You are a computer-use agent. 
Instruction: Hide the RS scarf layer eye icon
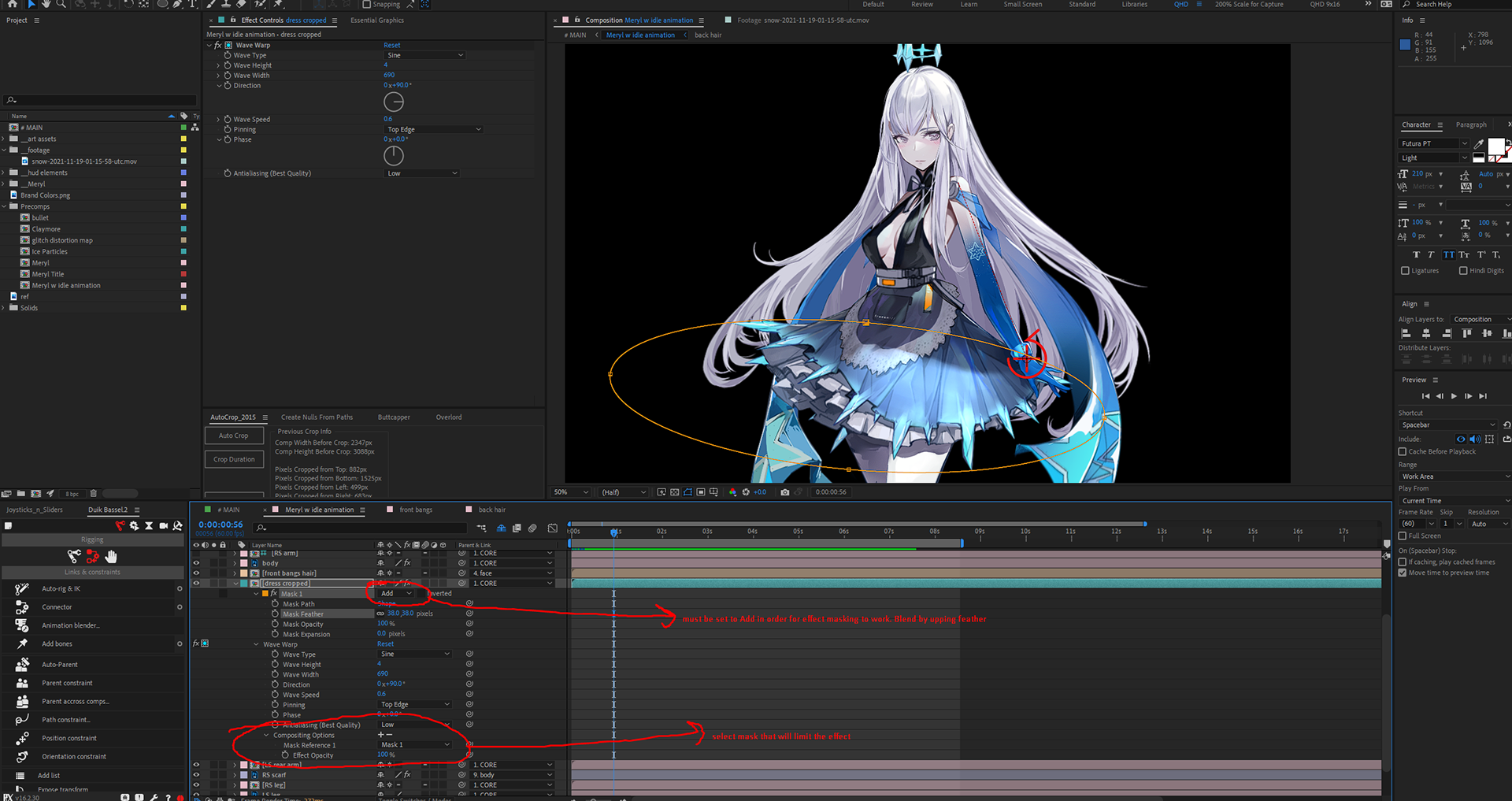196,775
